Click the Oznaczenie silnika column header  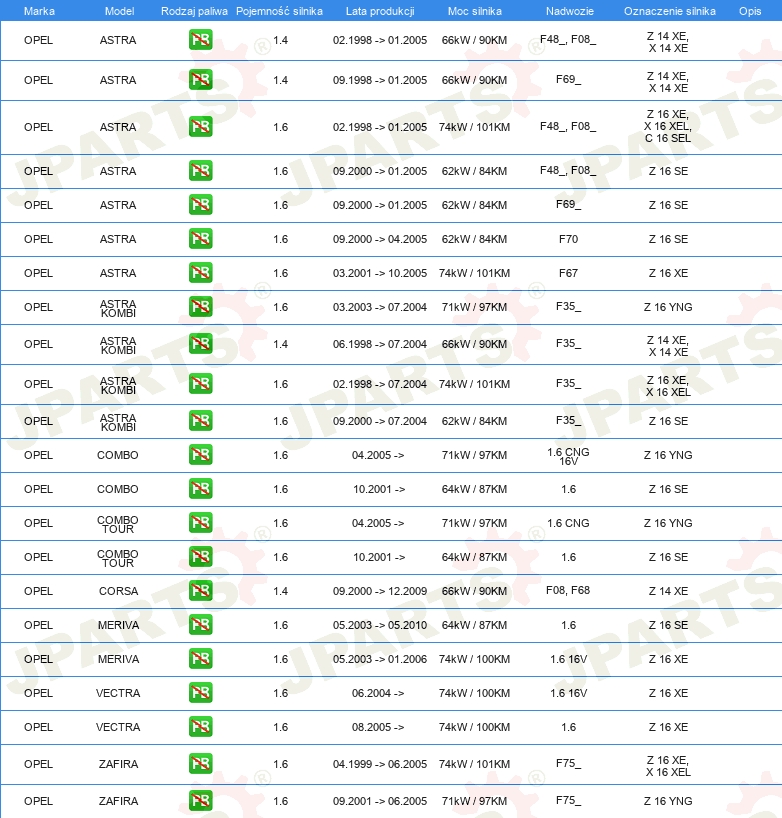(670, 11)
